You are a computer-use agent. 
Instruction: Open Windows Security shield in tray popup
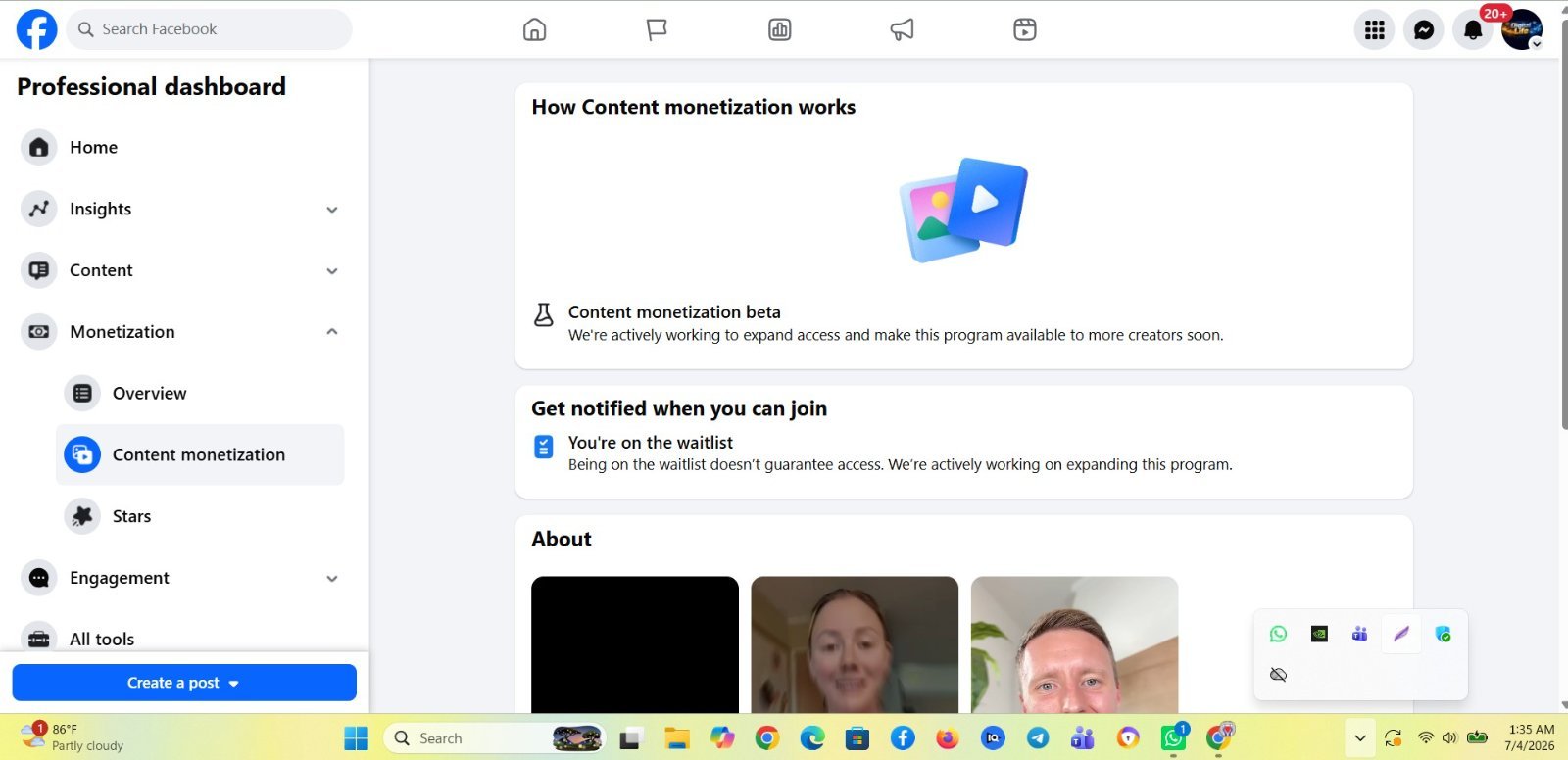1443,634
